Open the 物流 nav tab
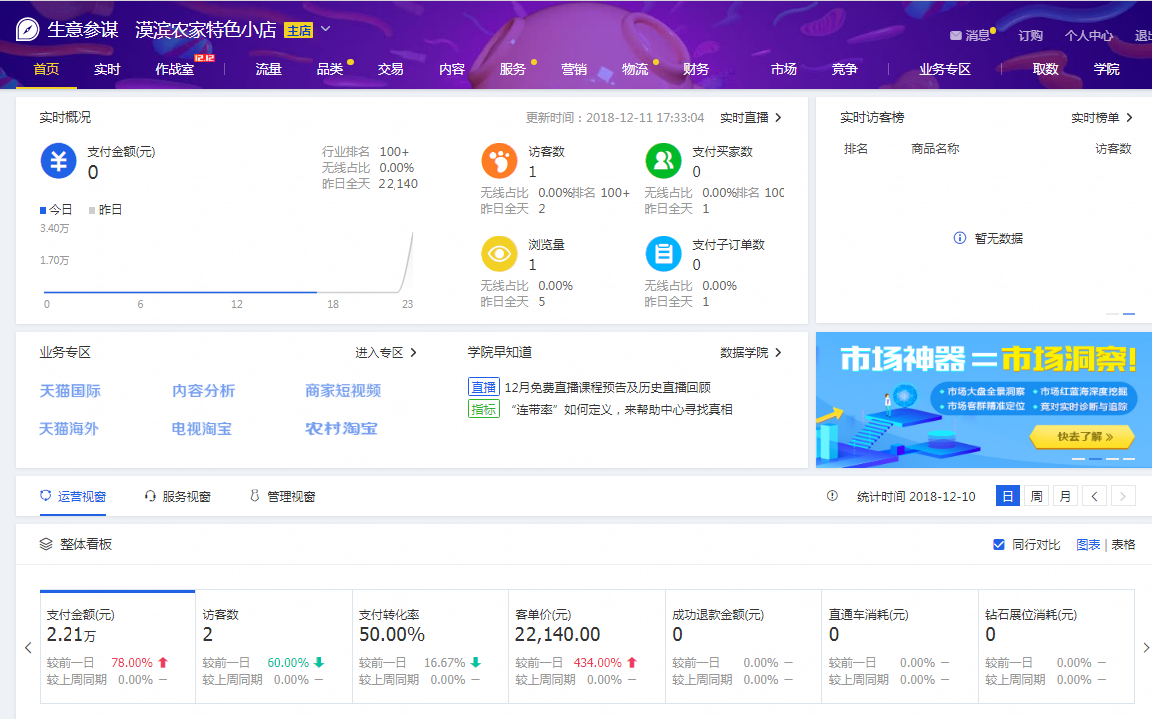Screen dimensions: 1152x719 point(635,69)
